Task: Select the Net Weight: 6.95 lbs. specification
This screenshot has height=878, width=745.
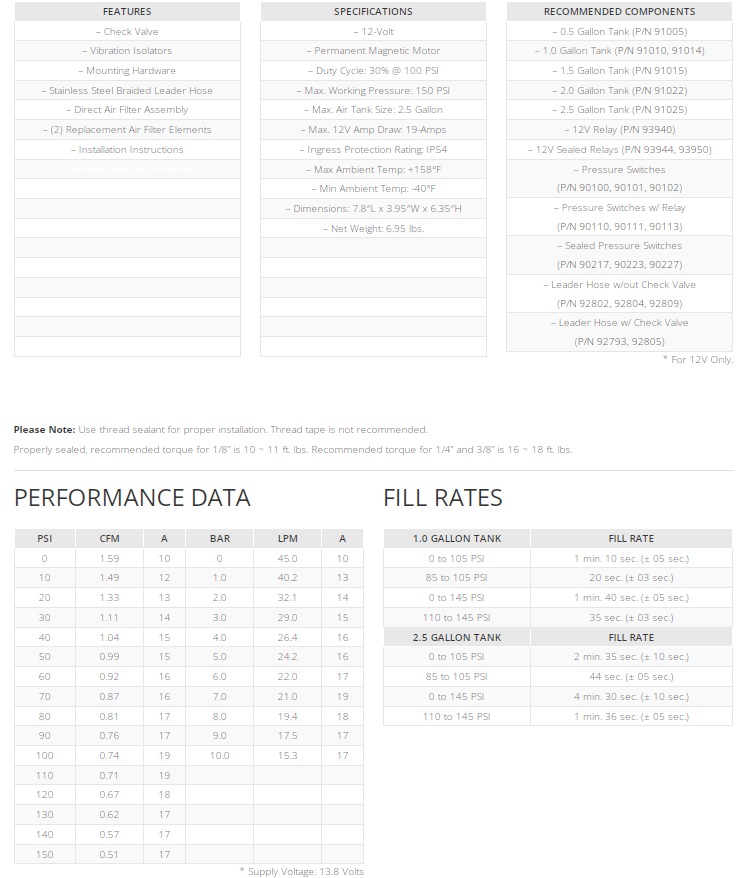Action: (x=373, y=229)
